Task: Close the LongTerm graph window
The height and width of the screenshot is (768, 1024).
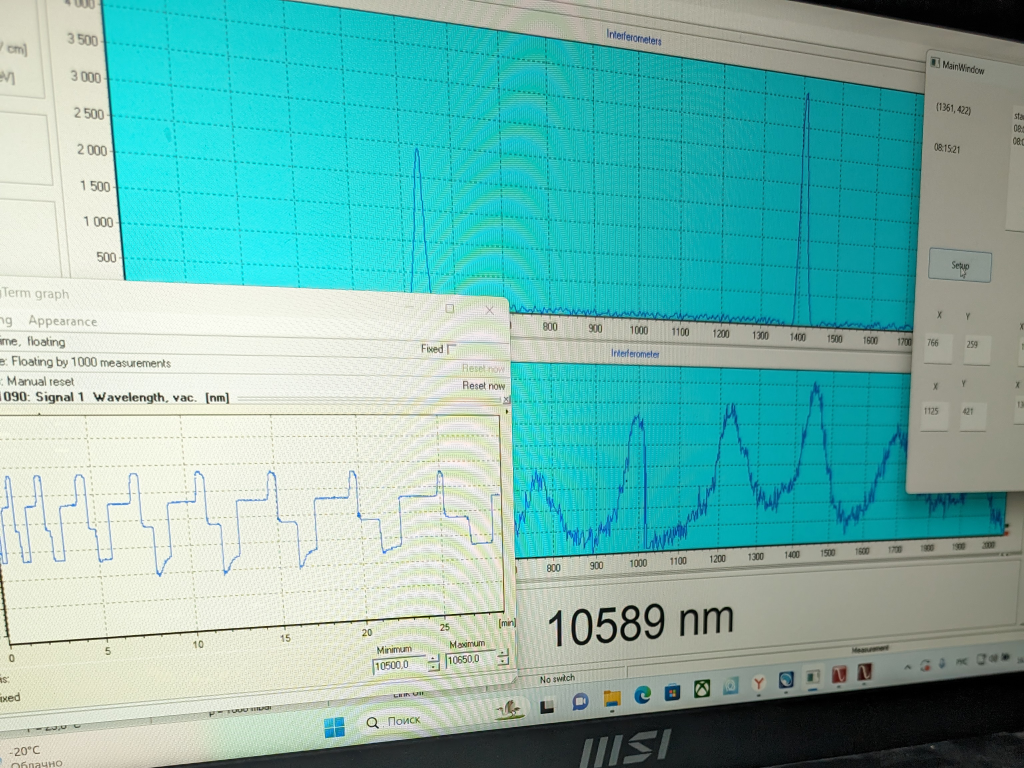Action: [x=489, y=310]
